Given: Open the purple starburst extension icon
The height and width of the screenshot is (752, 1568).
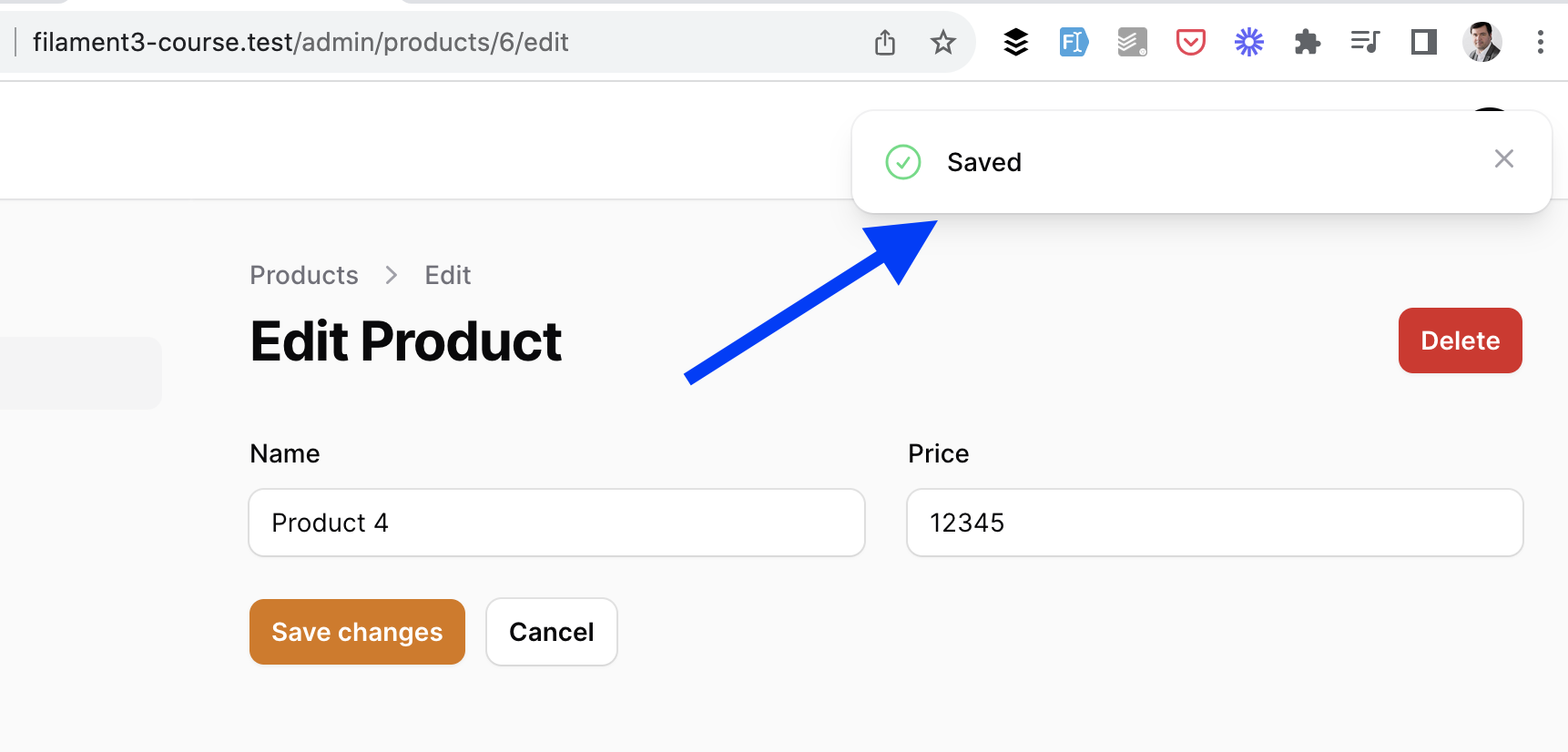Looking at the screenshot, I should click(x=1249, y=42).
